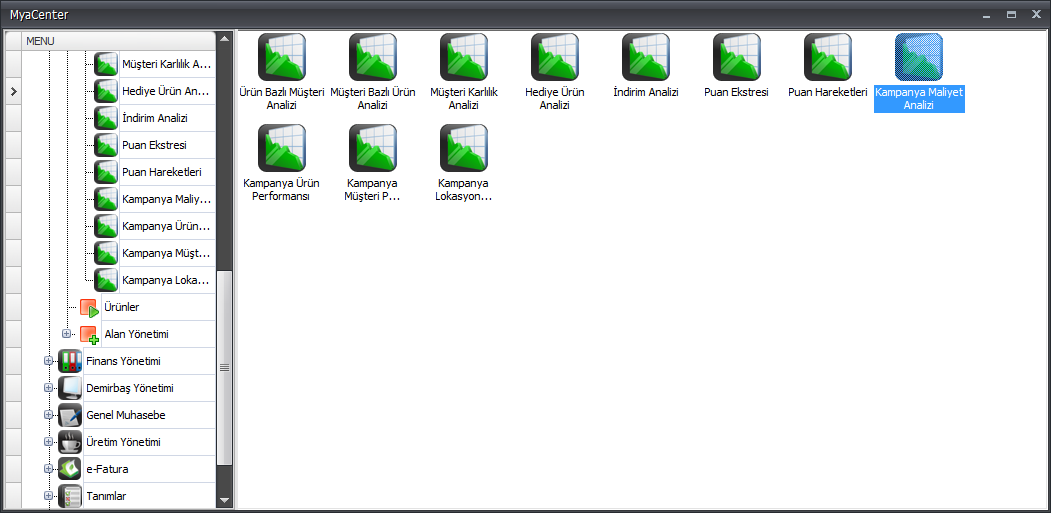Click Kampanya Loka... tree icon
This screenshot has width=1051, height=513.
coord(106,280)
